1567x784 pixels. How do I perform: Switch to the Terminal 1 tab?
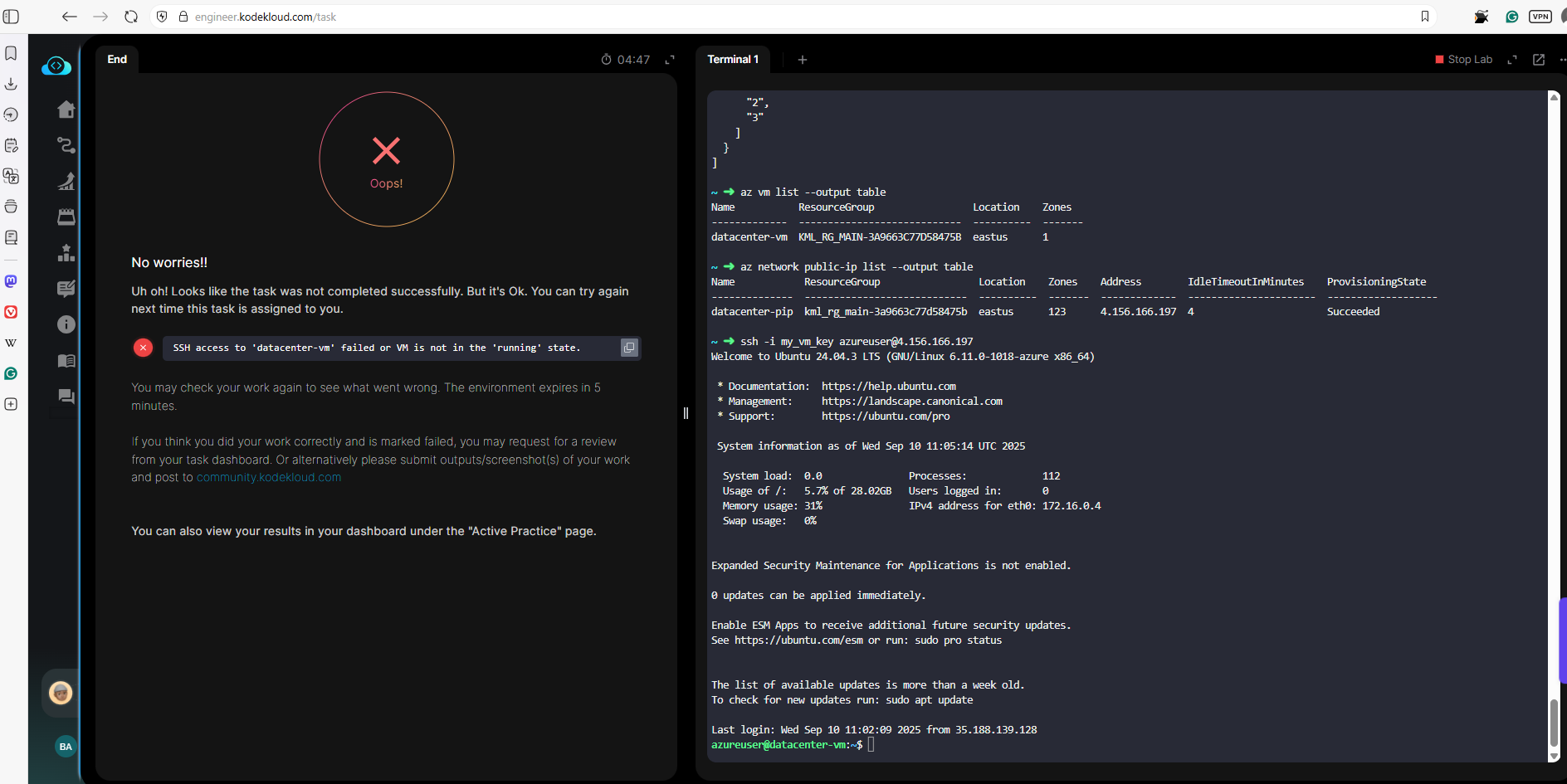coord(733,60)
